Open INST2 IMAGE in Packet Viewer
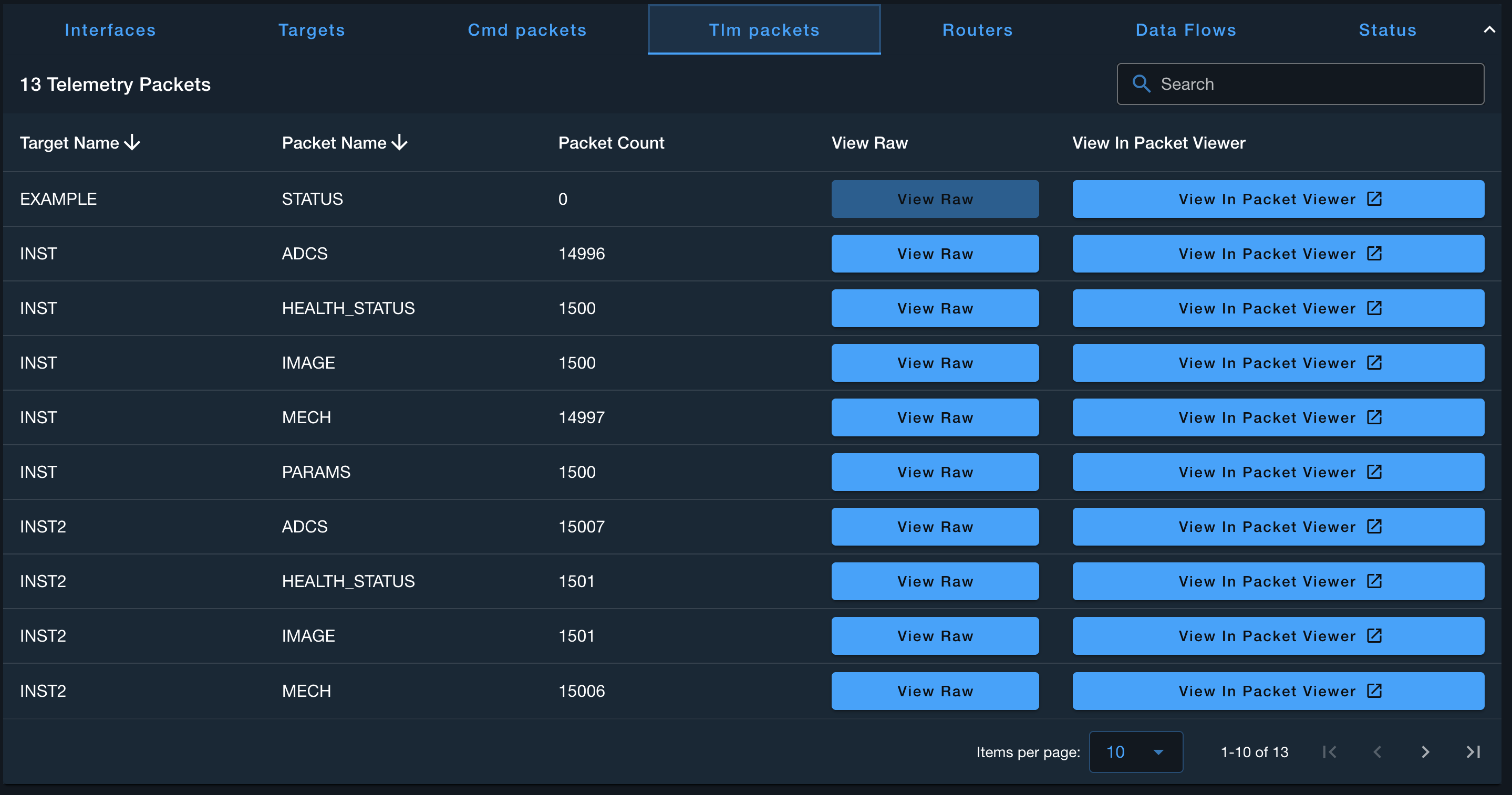 [x=1278, y=636]
